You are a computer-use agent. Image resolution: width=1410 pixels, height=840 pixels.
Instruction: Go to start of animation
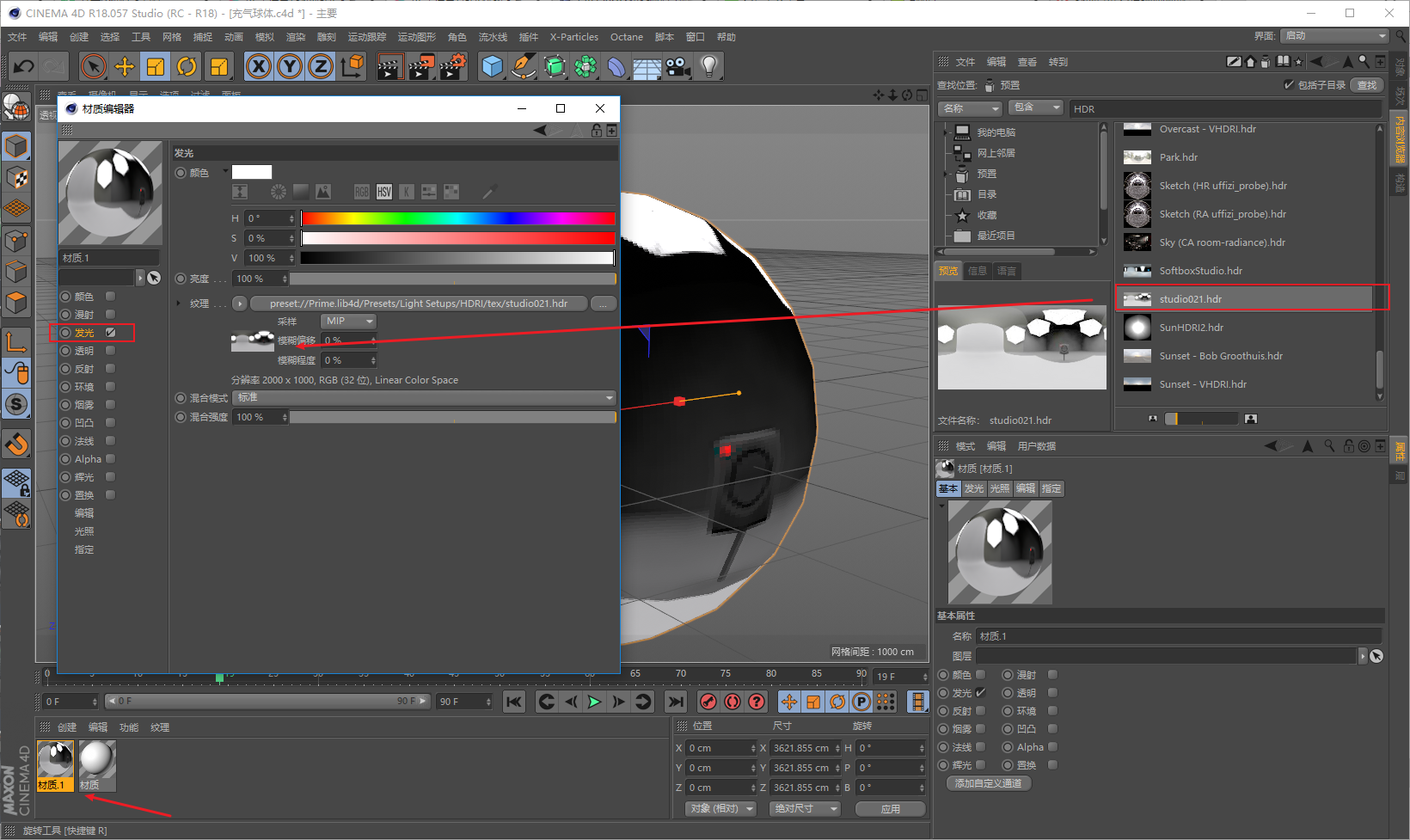[513, 702]
